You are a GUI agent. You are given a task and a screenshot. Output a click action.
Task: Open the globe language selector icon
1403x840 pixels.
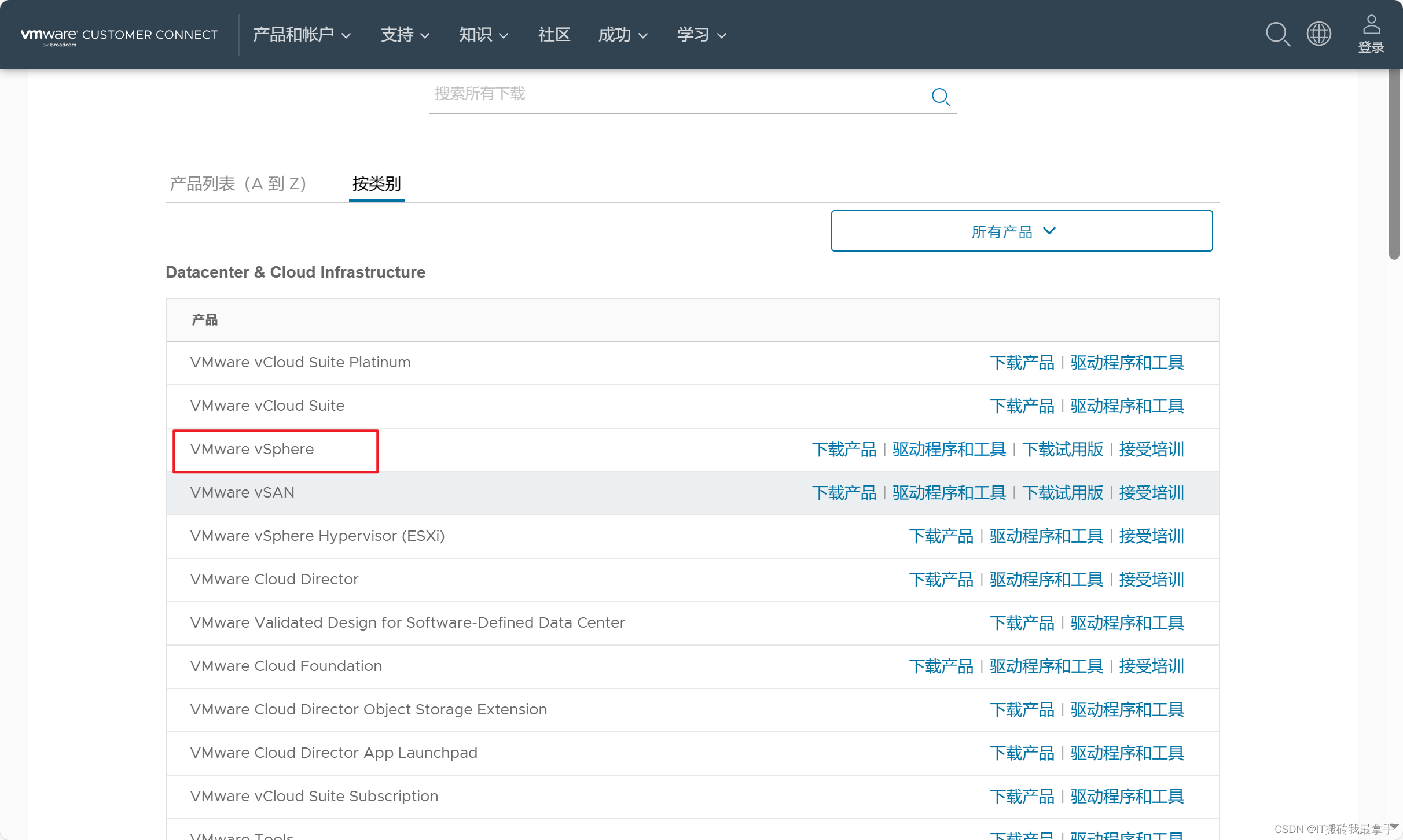tap(1319, 34)
